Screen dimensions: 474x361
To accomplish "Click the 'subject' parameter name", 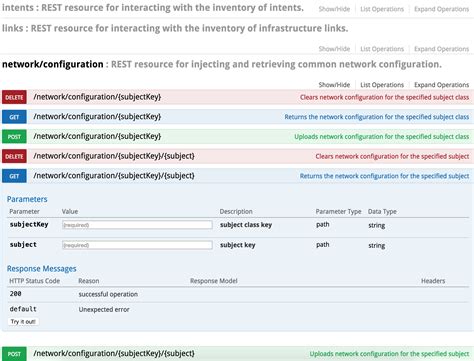I will tap(23, 244).
